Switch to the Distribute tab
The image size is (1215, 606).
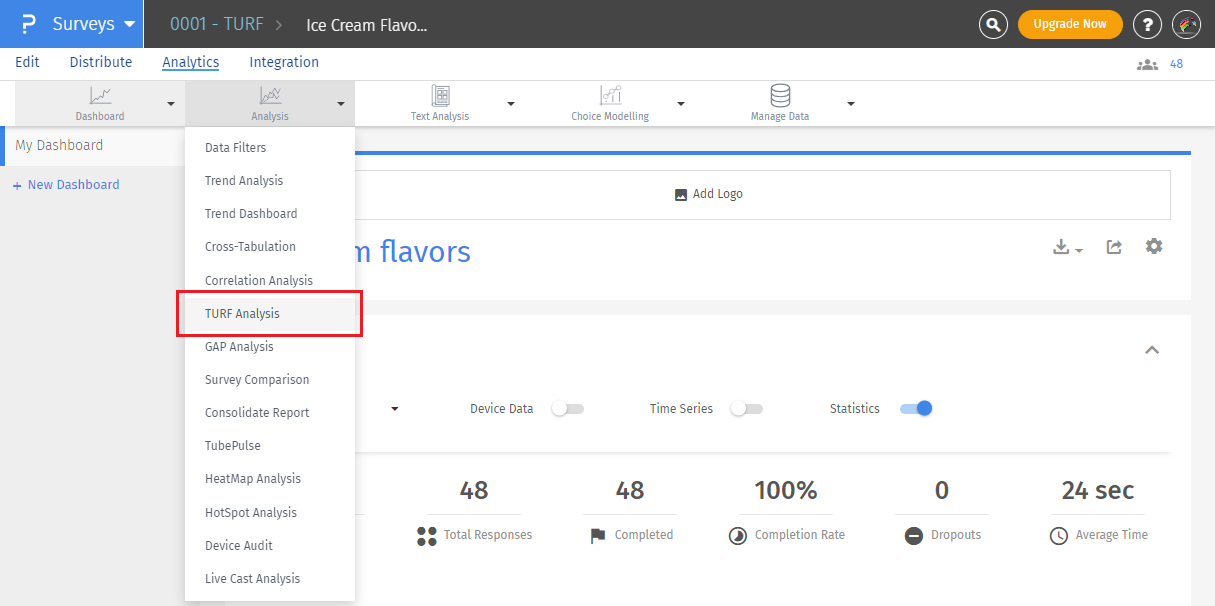point(101,62)
